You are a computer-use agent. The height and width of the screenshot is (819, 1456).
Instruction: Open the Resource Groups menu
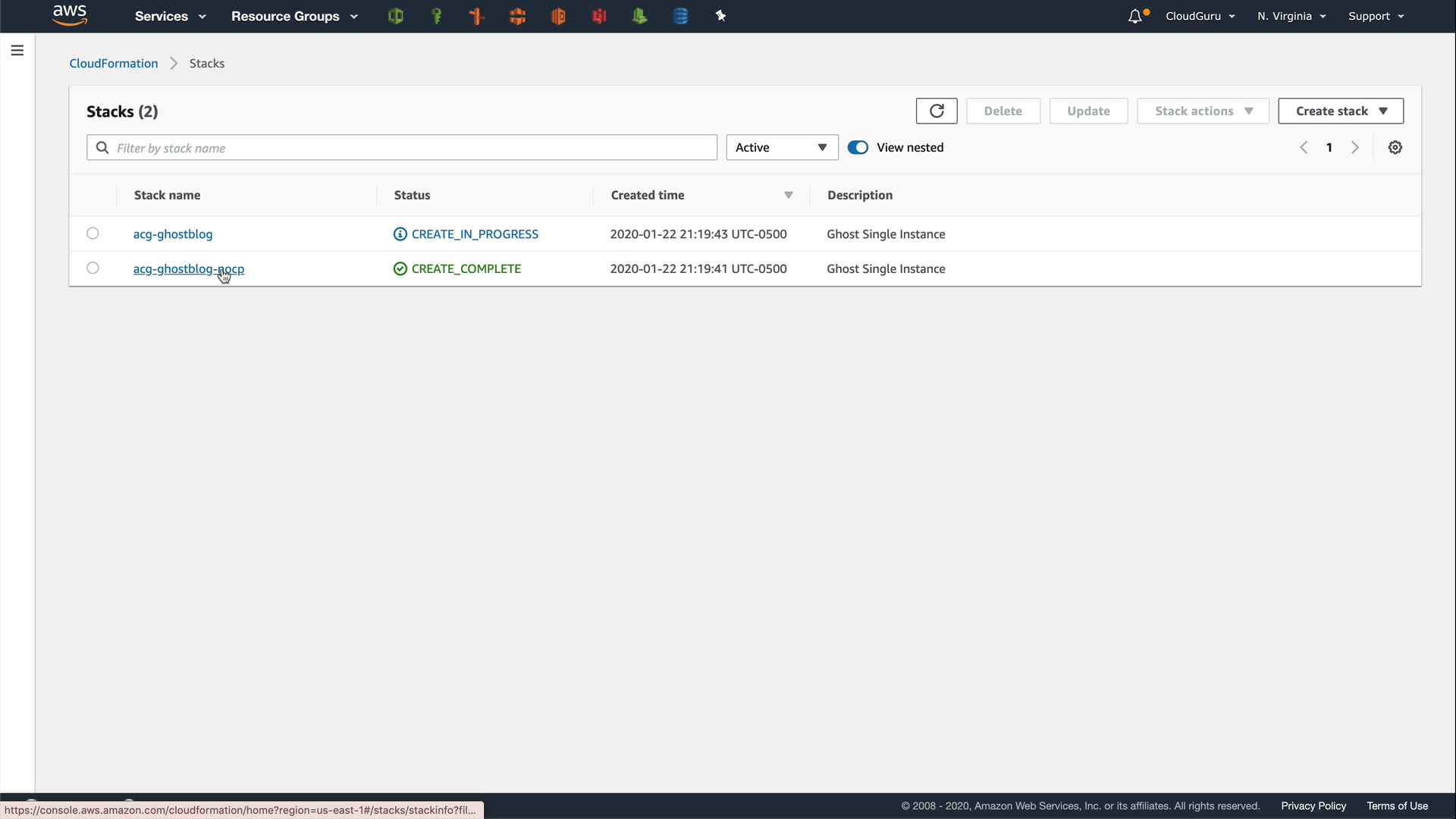(x=294, y=16)
